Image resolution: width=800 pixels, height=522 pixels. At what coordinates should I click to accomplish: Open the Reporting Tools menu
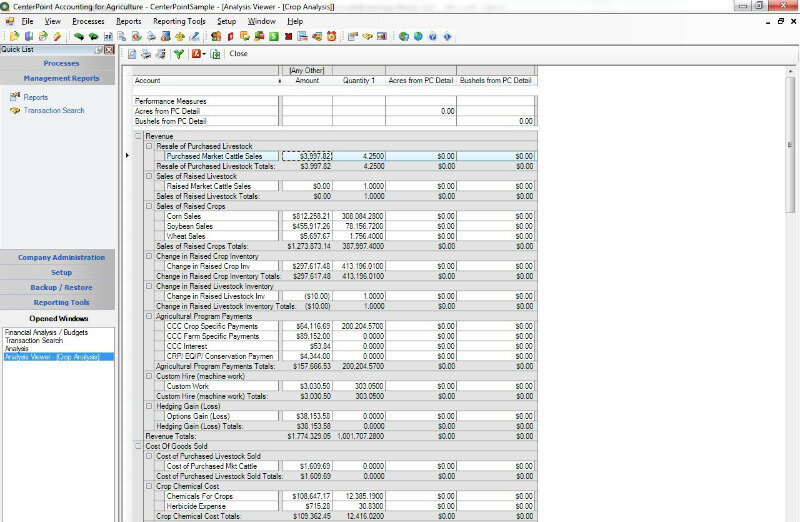181,20
